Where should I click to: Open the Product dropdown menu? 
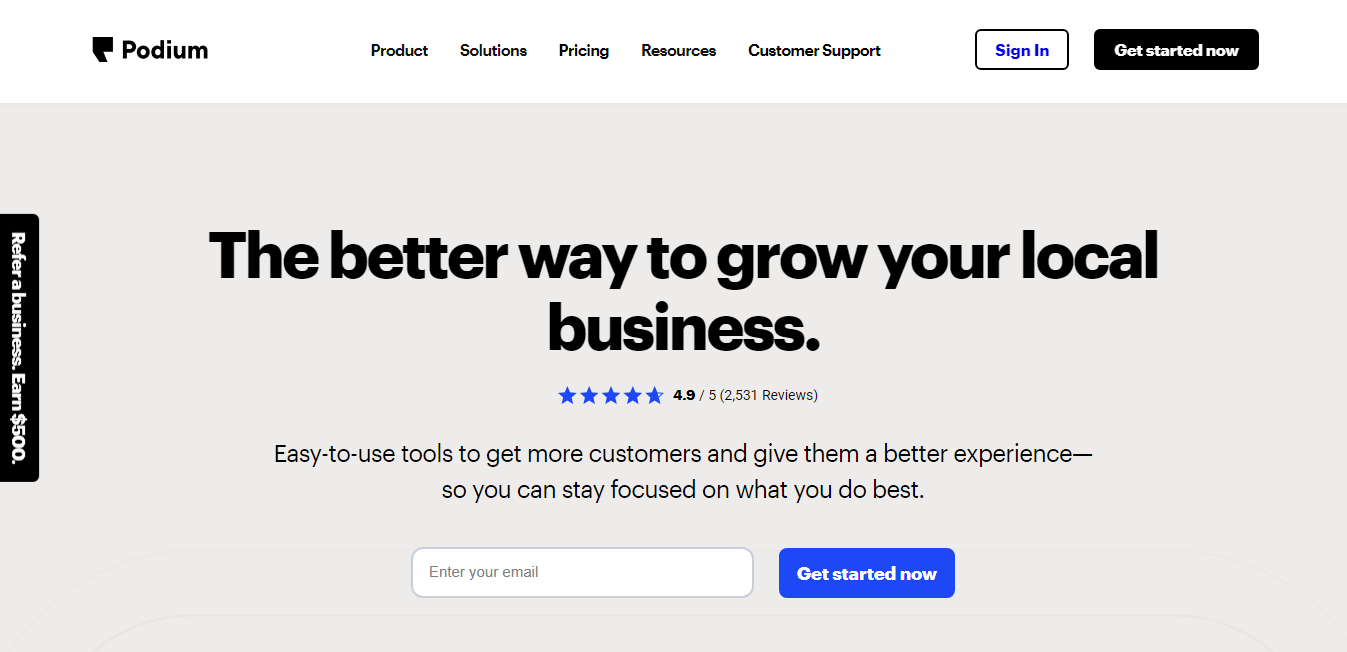(399, 50)
